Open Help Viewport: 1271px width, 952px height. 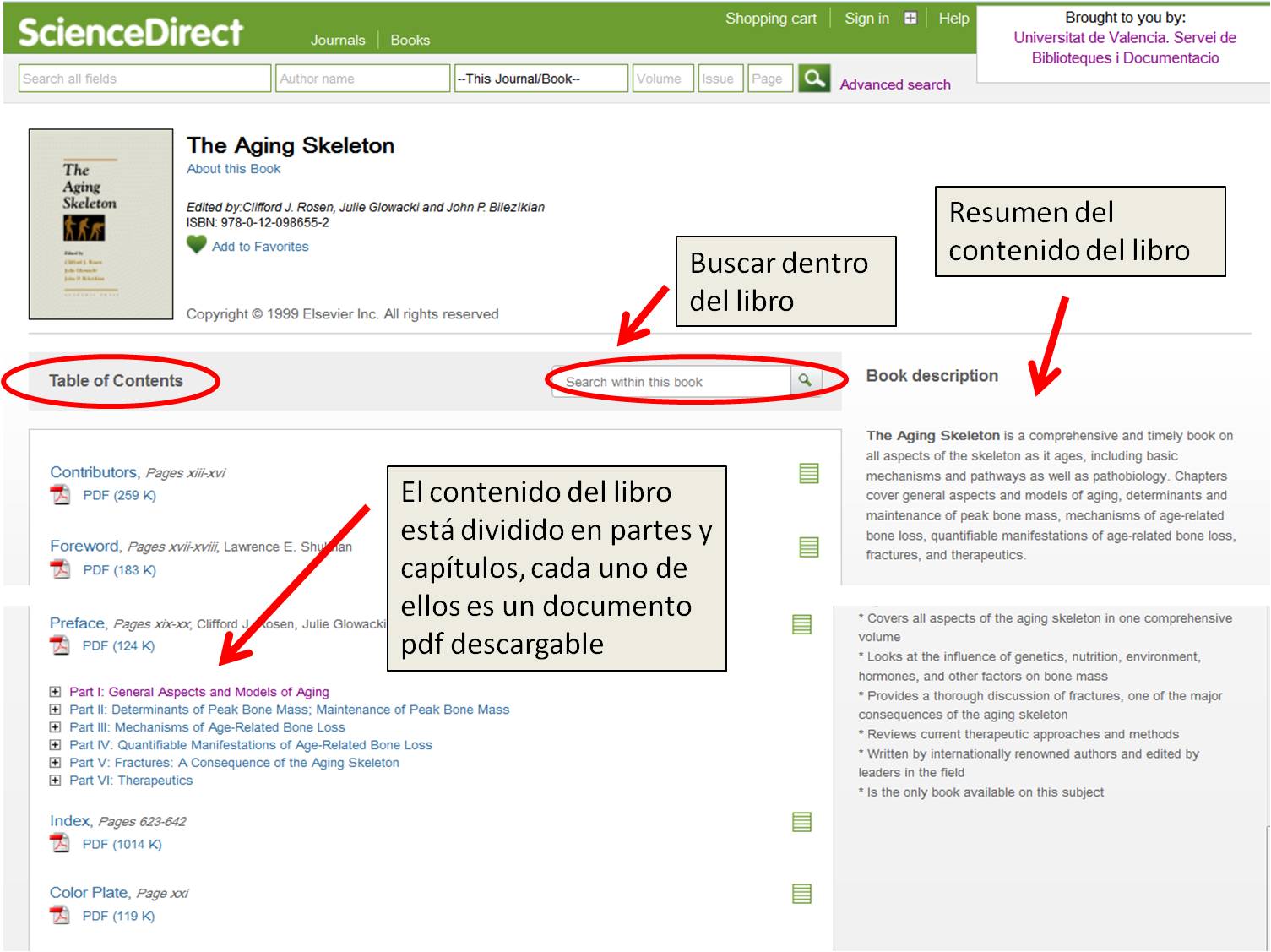(x=953, y=19)
